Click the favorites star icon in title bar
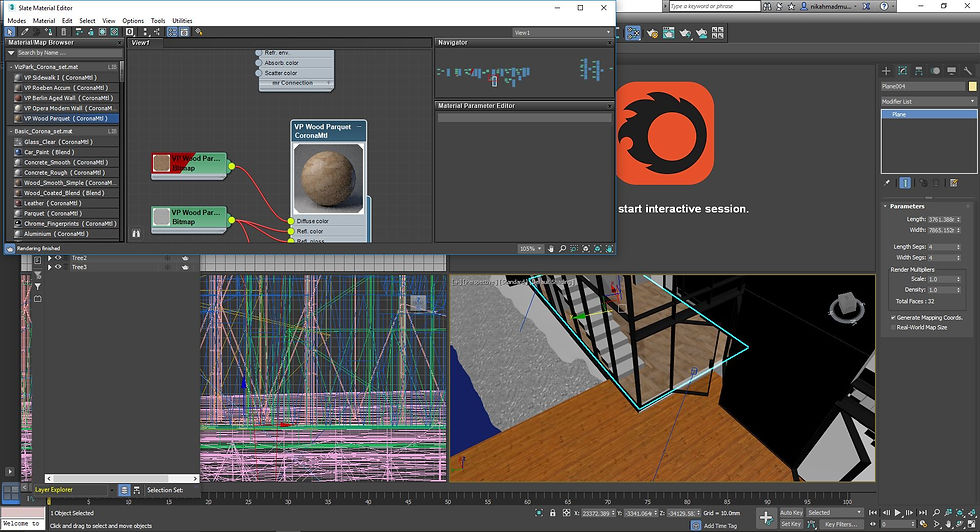The width and height of the screenshot is (980, 532). (791, 6)
